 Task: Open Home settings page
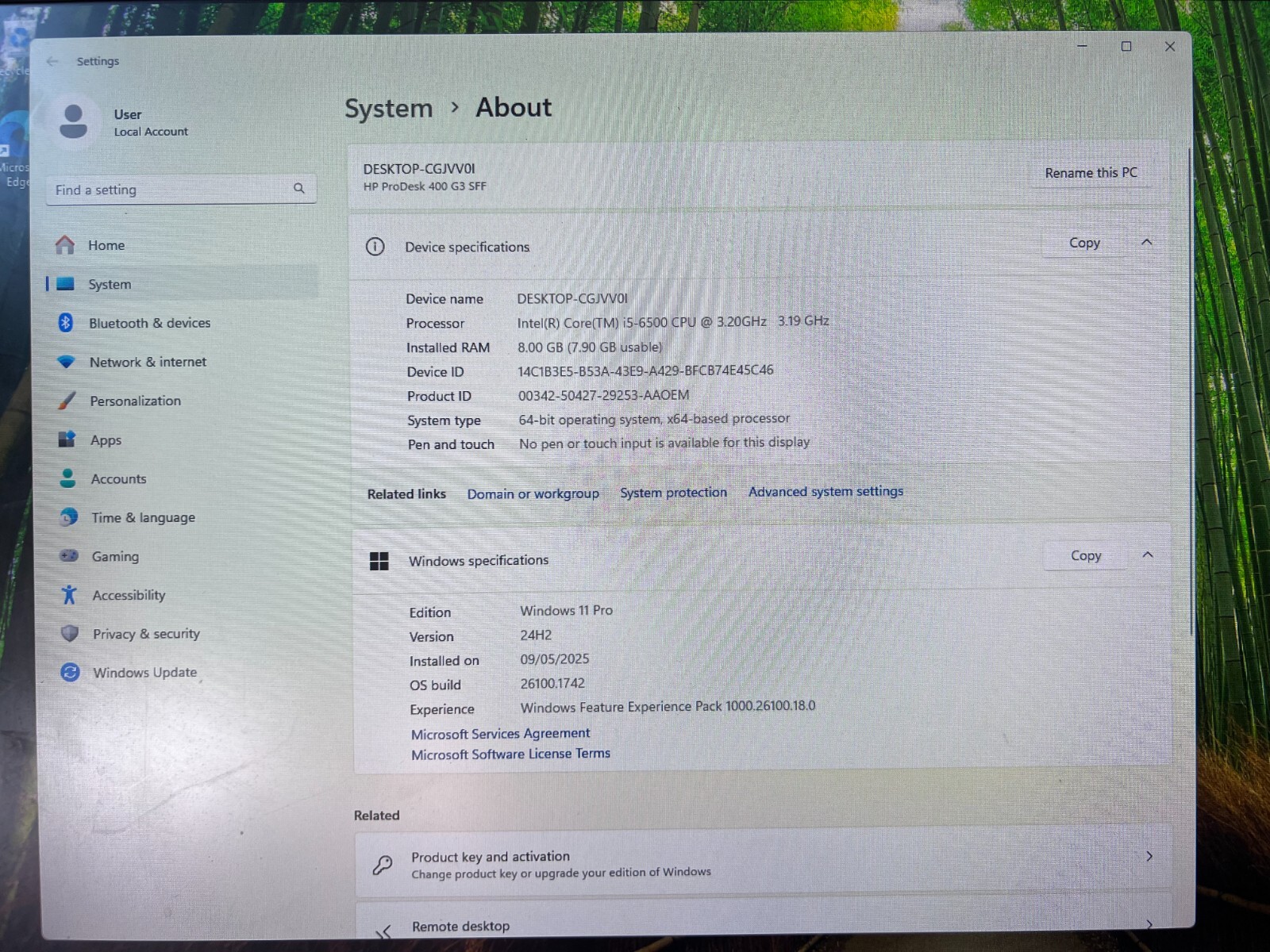pyautogui.click(x=183, y=245)
